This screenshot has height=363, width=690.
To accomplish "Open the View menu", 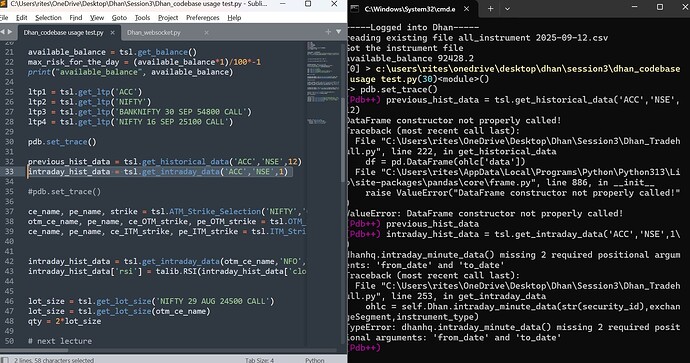I will 97,18.
